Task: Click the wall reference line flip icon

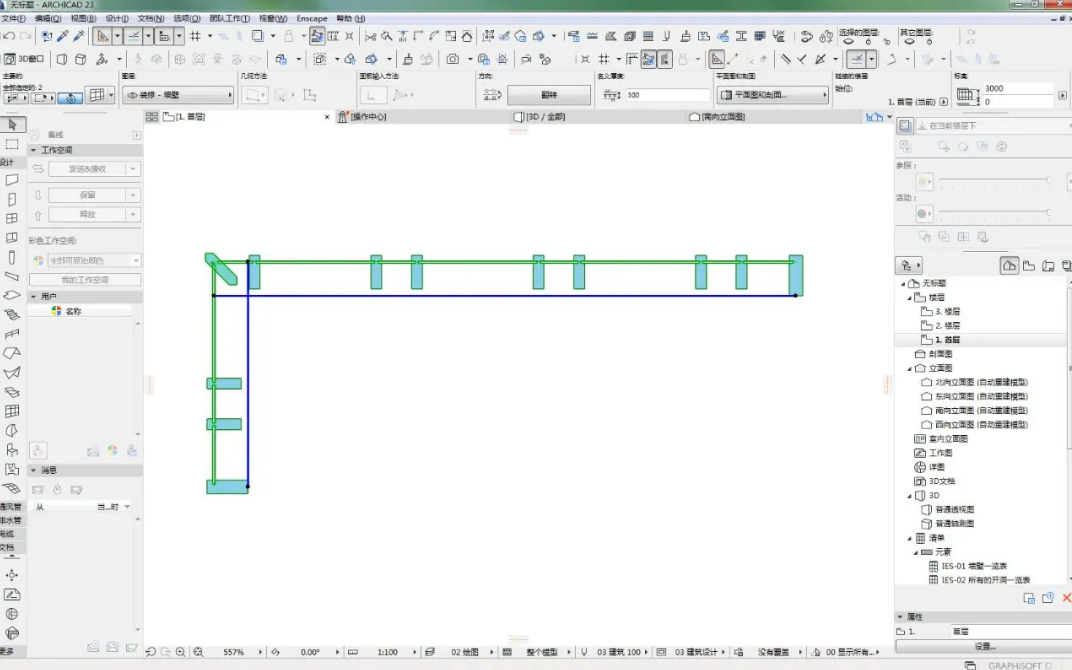Action: pos(492,95)
